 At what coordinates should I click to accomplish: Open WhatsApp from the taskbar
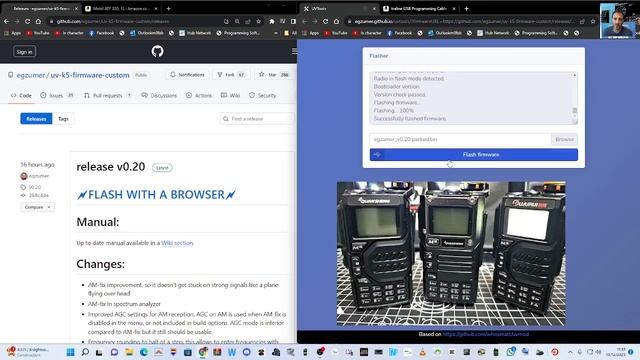pyautogui.click(x=510, y=352)
